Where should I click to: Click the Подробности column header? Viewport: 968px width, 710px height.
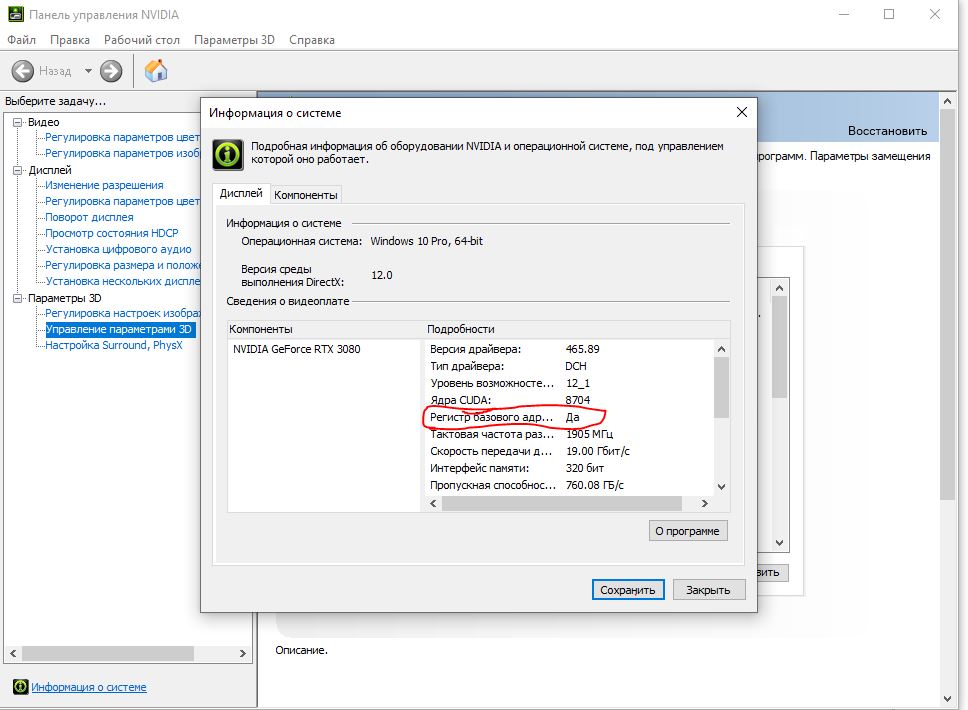tap(577, 329)
